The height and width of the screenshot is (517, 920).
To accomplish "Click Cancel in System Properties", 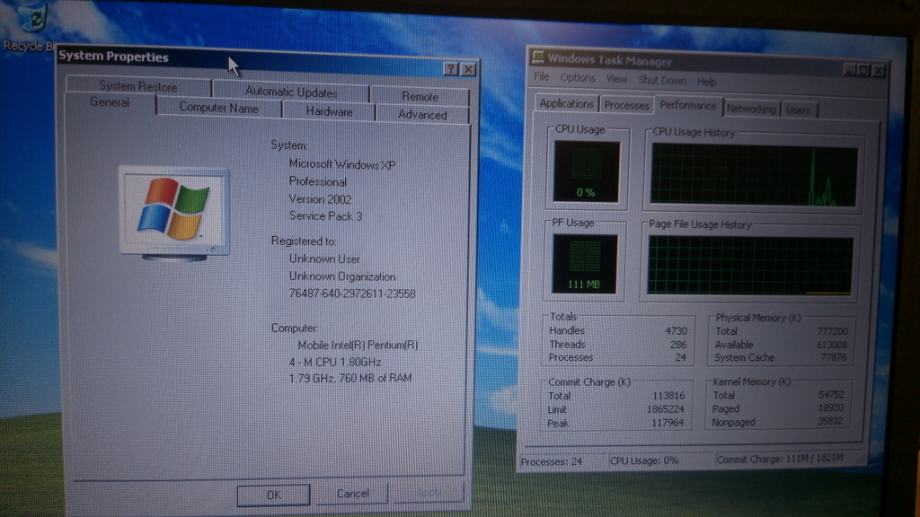I will click(353, 494).
